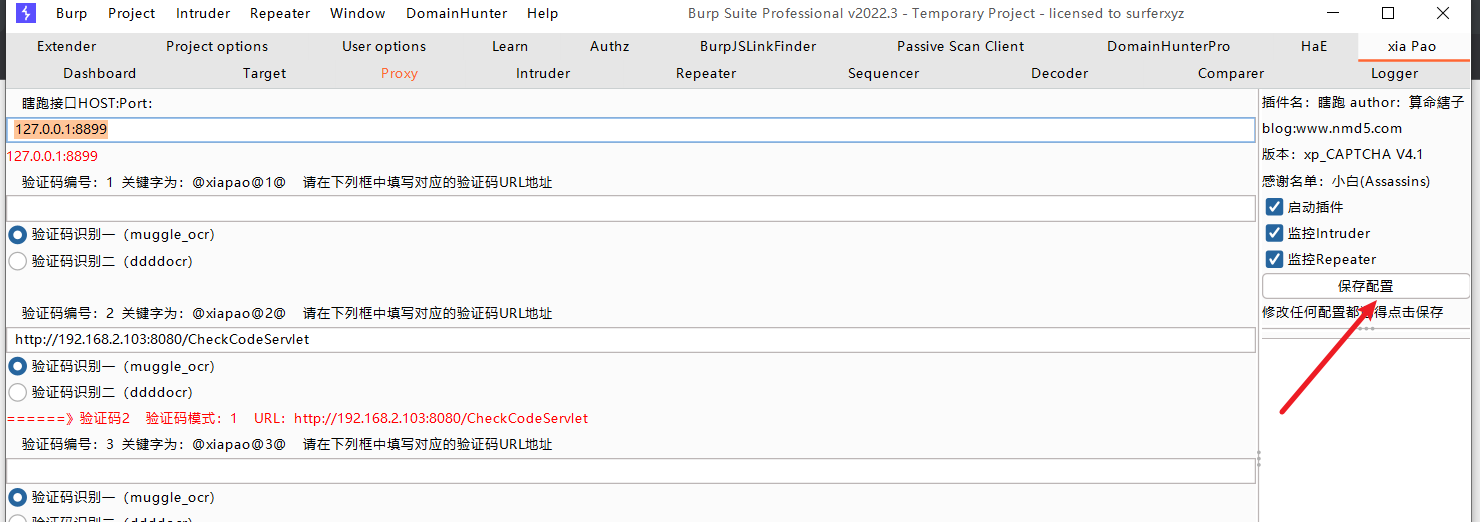Open the Help menu
The image size is (1480, 522).
543,13
